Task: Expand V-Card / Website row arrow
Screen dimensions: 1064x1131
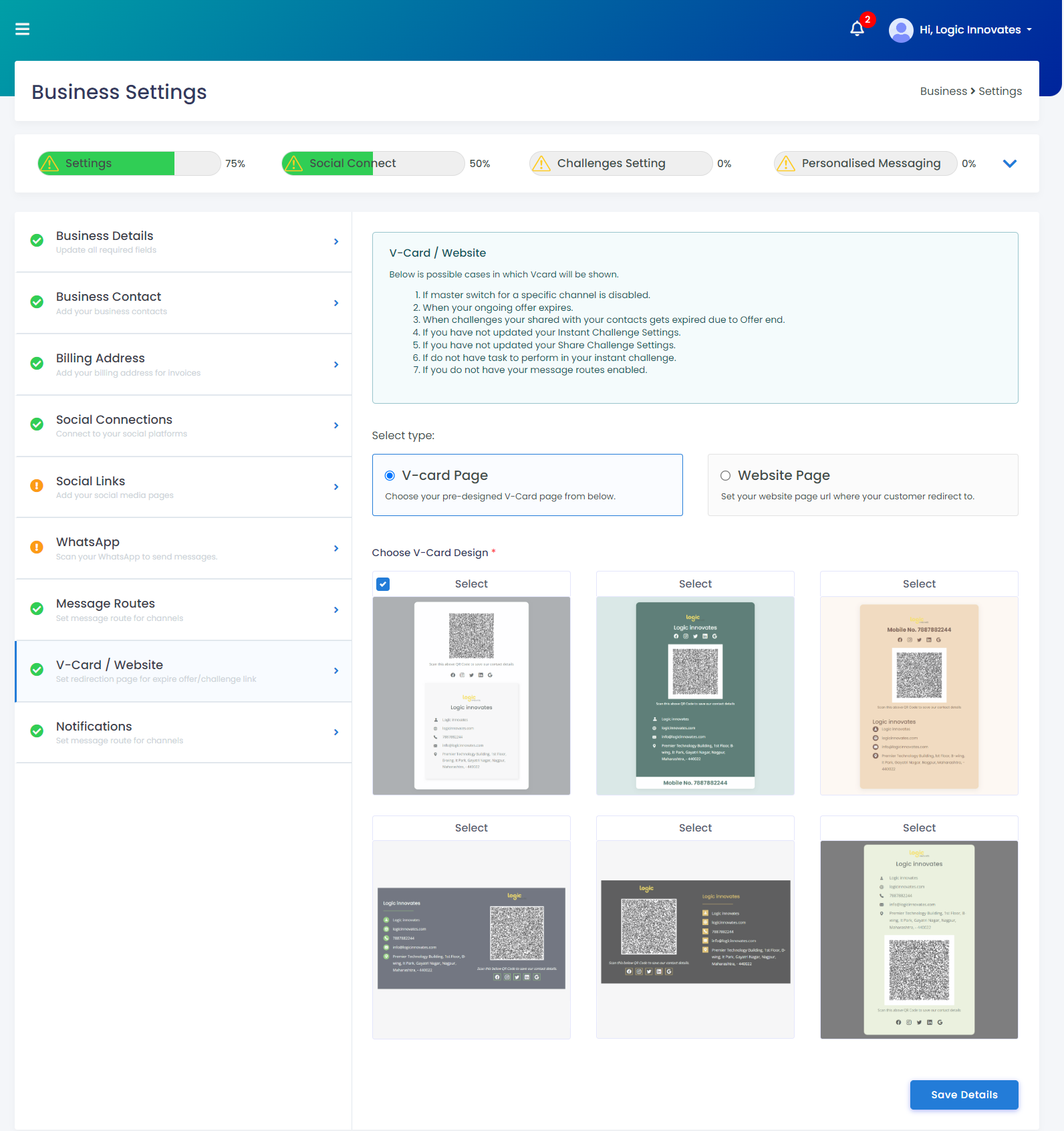Action: click(x=336, y=671)
